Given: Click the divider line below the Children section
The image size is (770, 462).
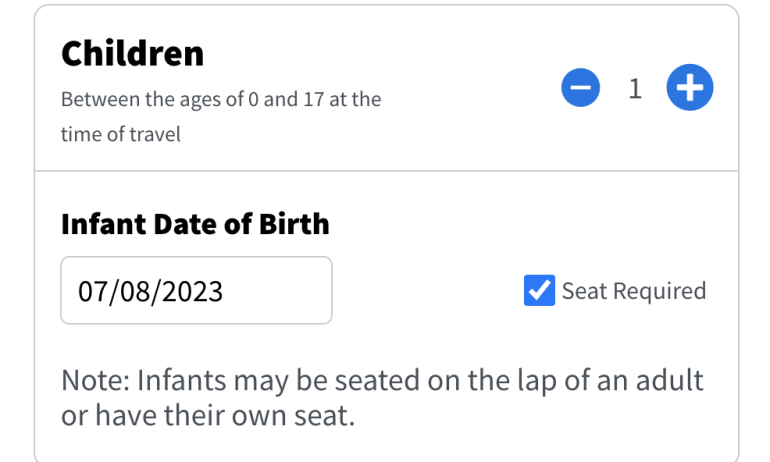Looking at the screenshot, I should [386, 171].
